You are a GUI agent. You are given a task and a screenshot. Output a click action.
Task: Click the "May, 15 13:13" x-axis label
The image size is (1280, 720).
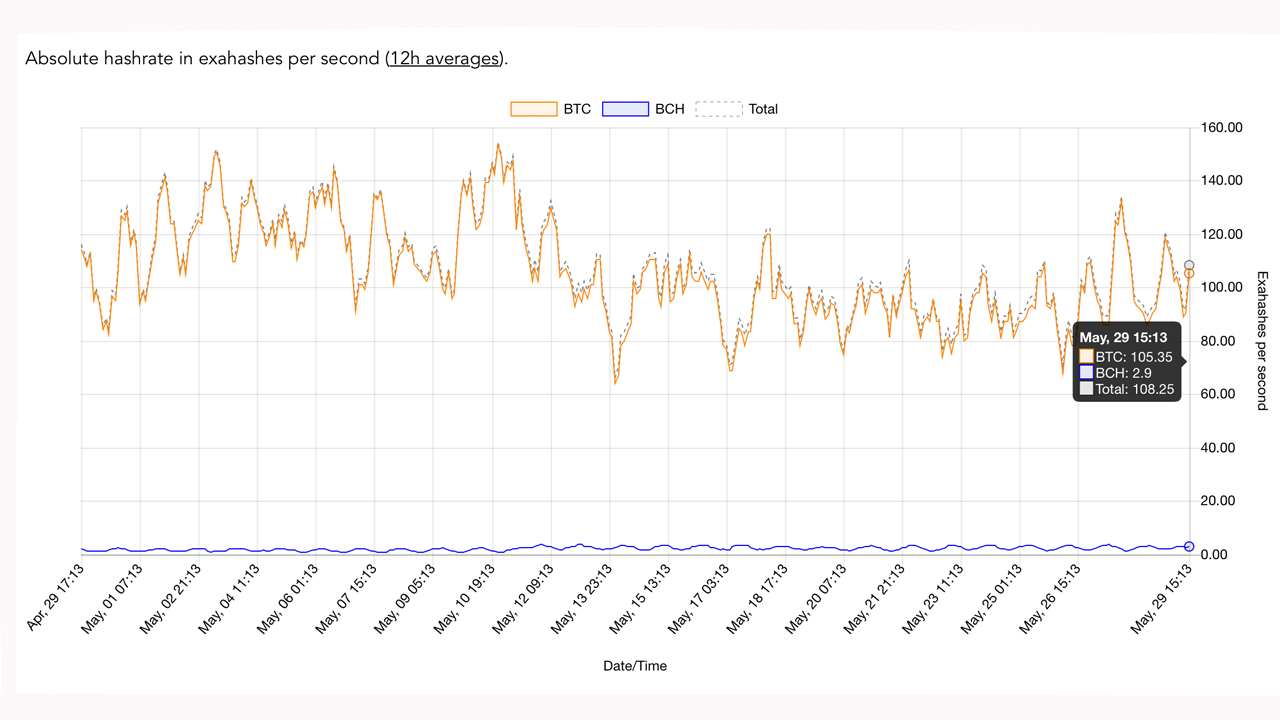click(641, 599)
